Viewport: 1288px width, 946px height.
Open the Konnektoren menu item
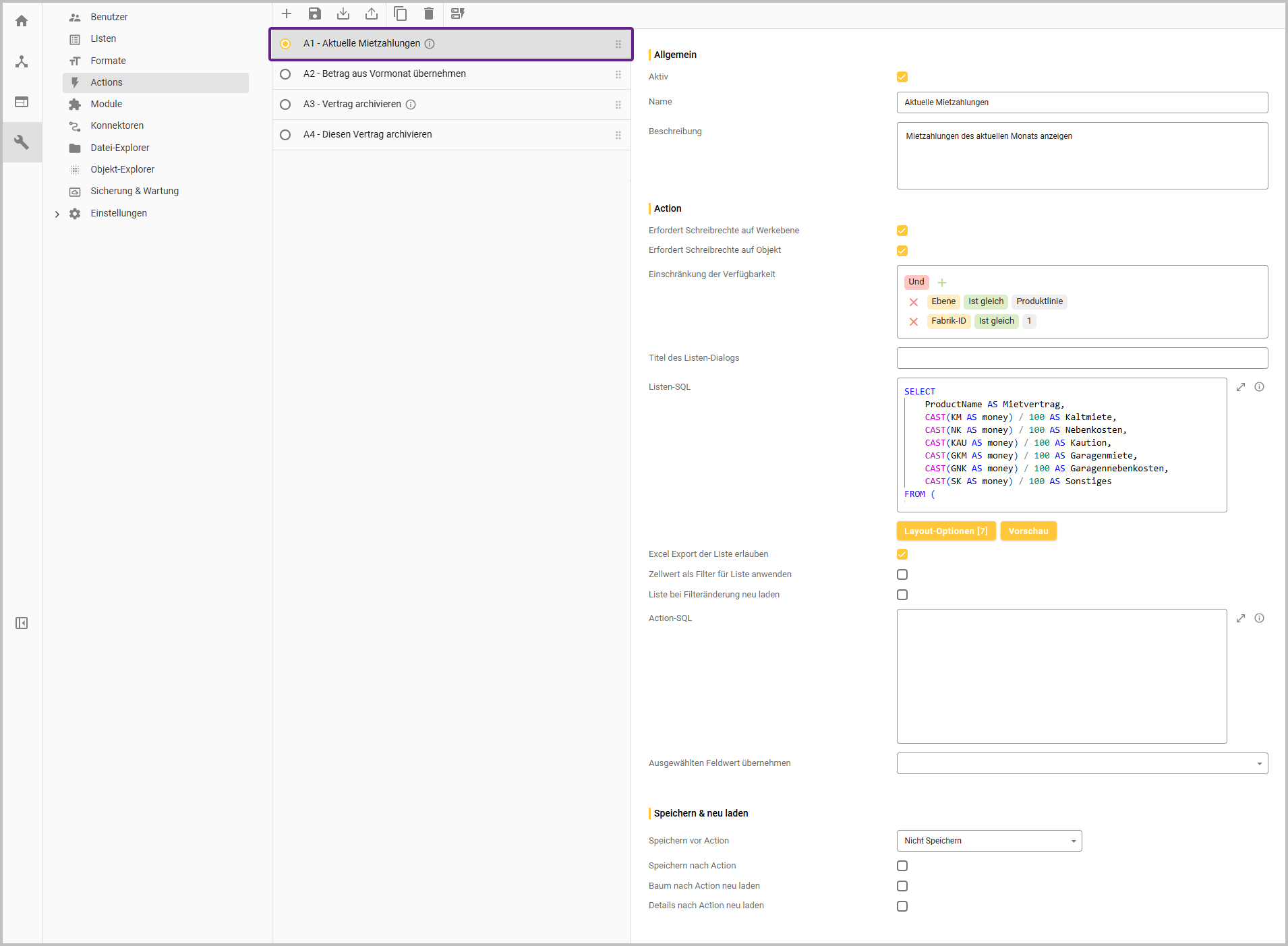tap(117, 125)
